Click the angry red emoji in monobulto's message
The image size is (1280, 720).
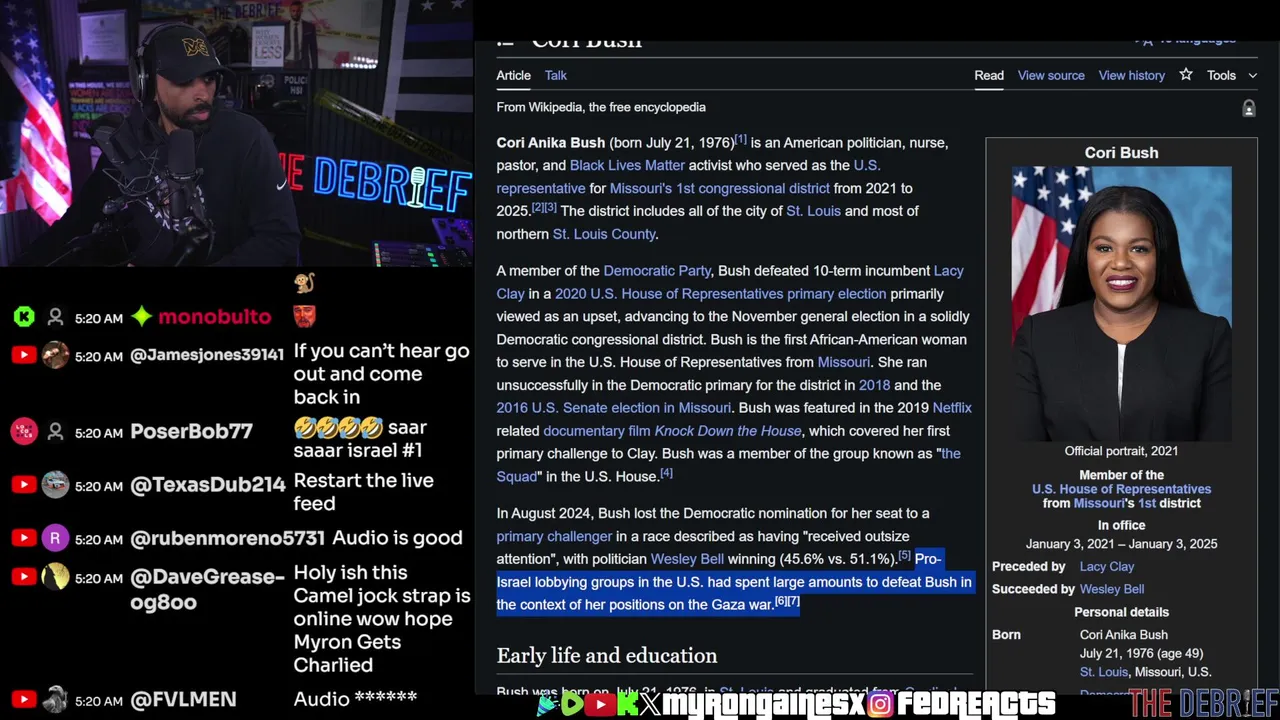coord(305,317)
